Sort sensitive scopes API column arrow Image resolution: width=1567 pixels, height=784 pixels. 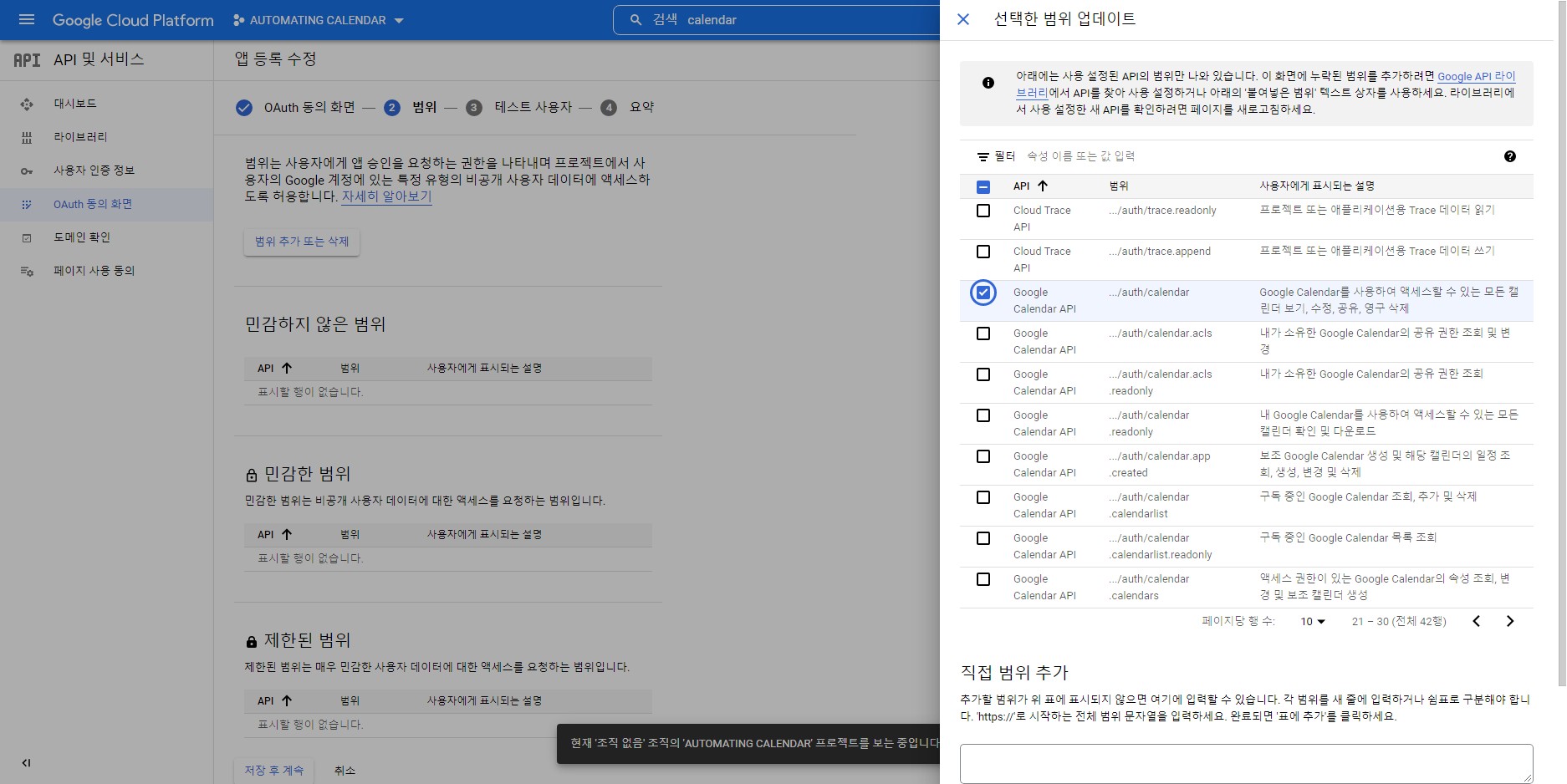pos(287,534)
